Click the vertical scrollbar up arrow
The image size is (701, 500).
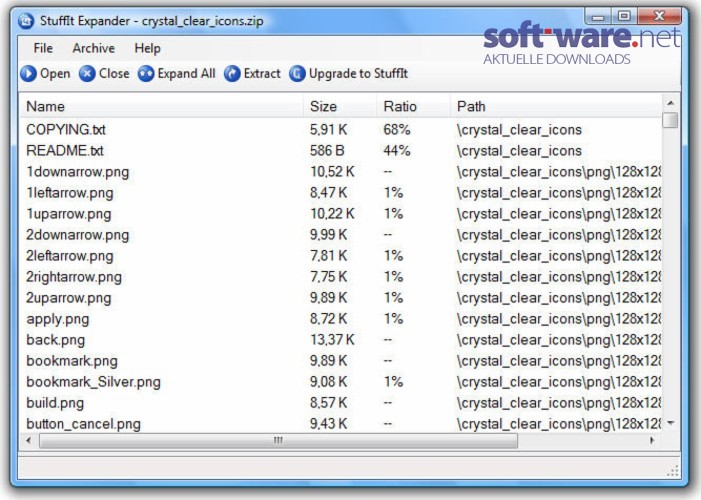pos(671,103)
